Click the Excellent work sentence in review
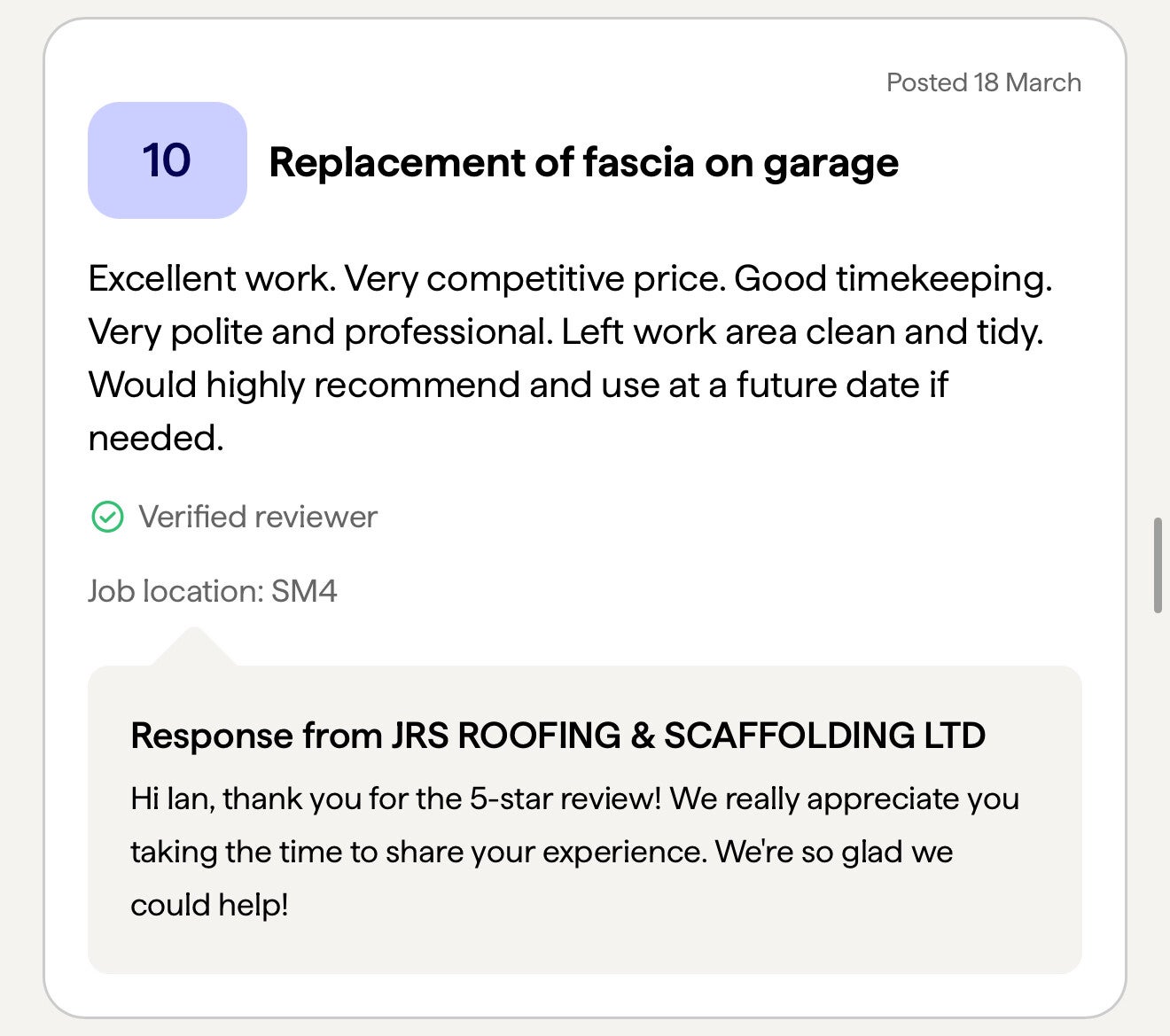1170x1036 pixels. coord(211,278)
